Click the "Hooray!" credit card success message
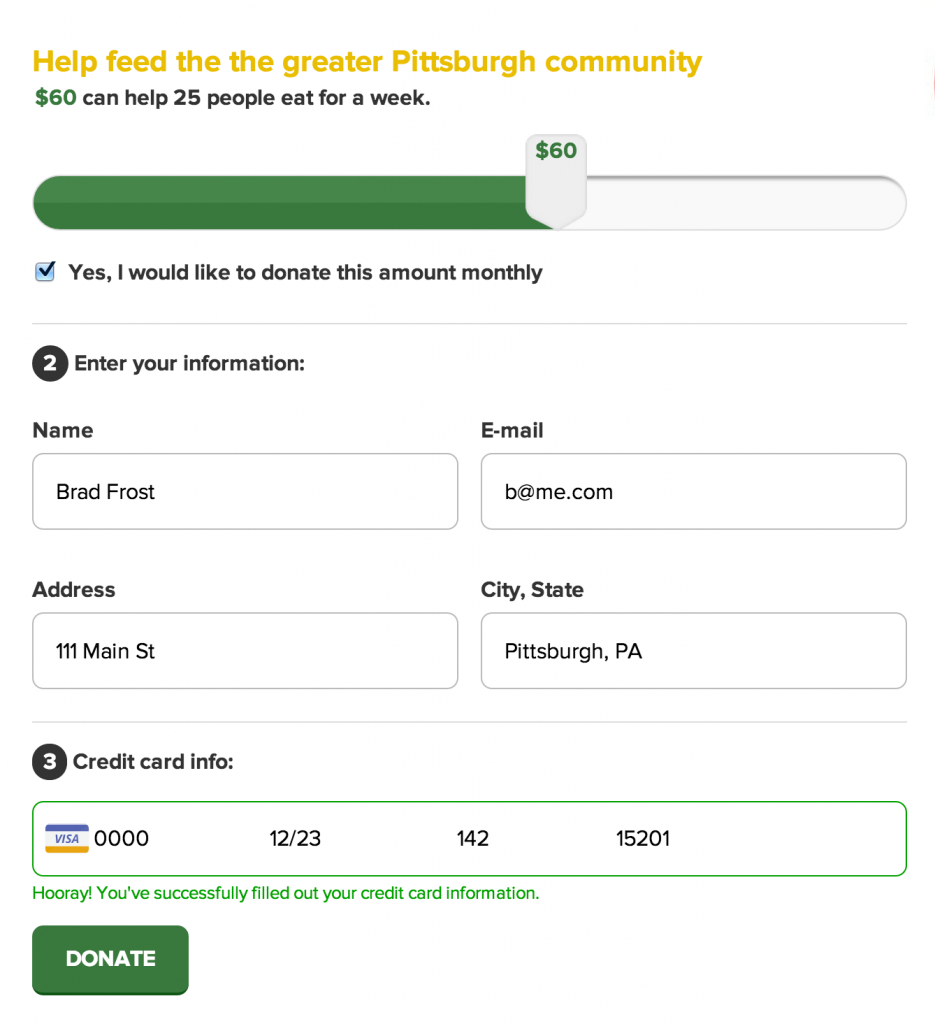This screenshot has width=935, height=1024. (x=285, y=893)
